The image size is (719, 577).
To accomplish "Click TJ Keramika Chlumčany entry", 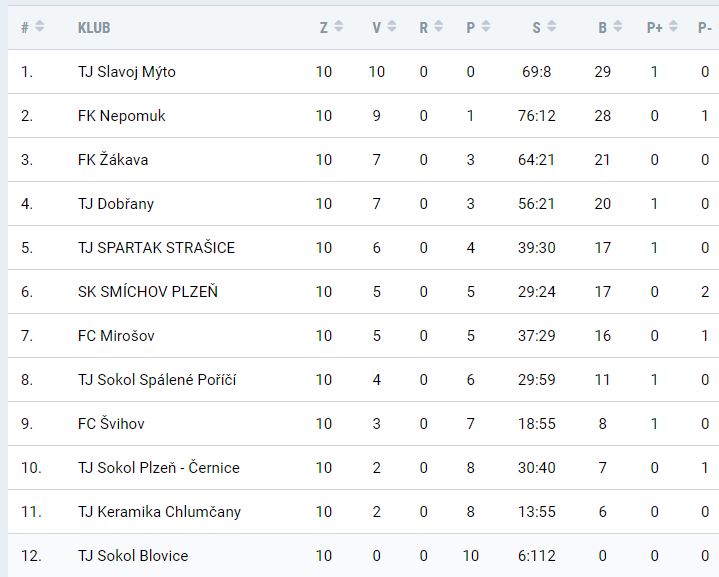I will click(x=159, y=512).
